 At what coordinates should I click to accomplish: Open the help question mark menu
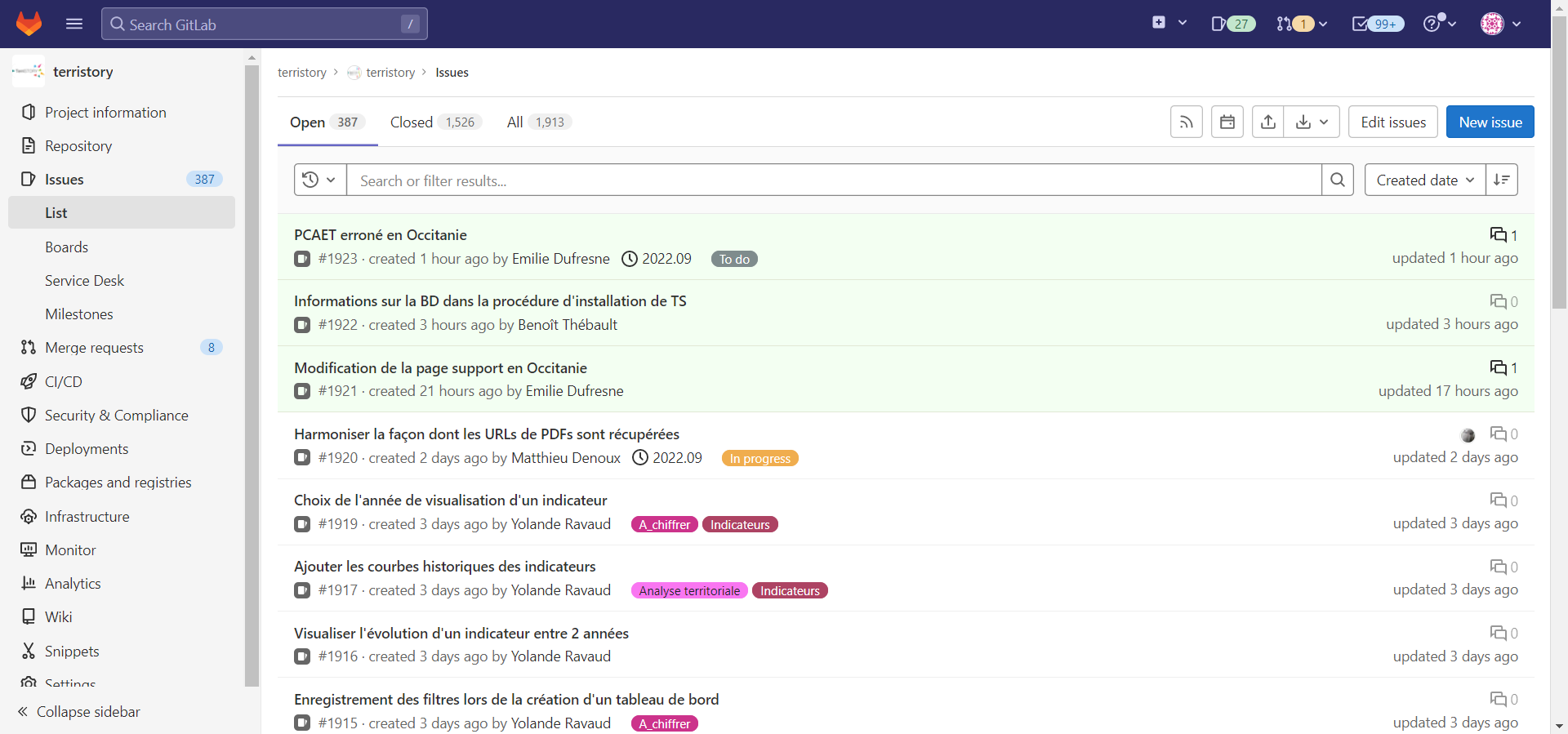point(1439,24)
